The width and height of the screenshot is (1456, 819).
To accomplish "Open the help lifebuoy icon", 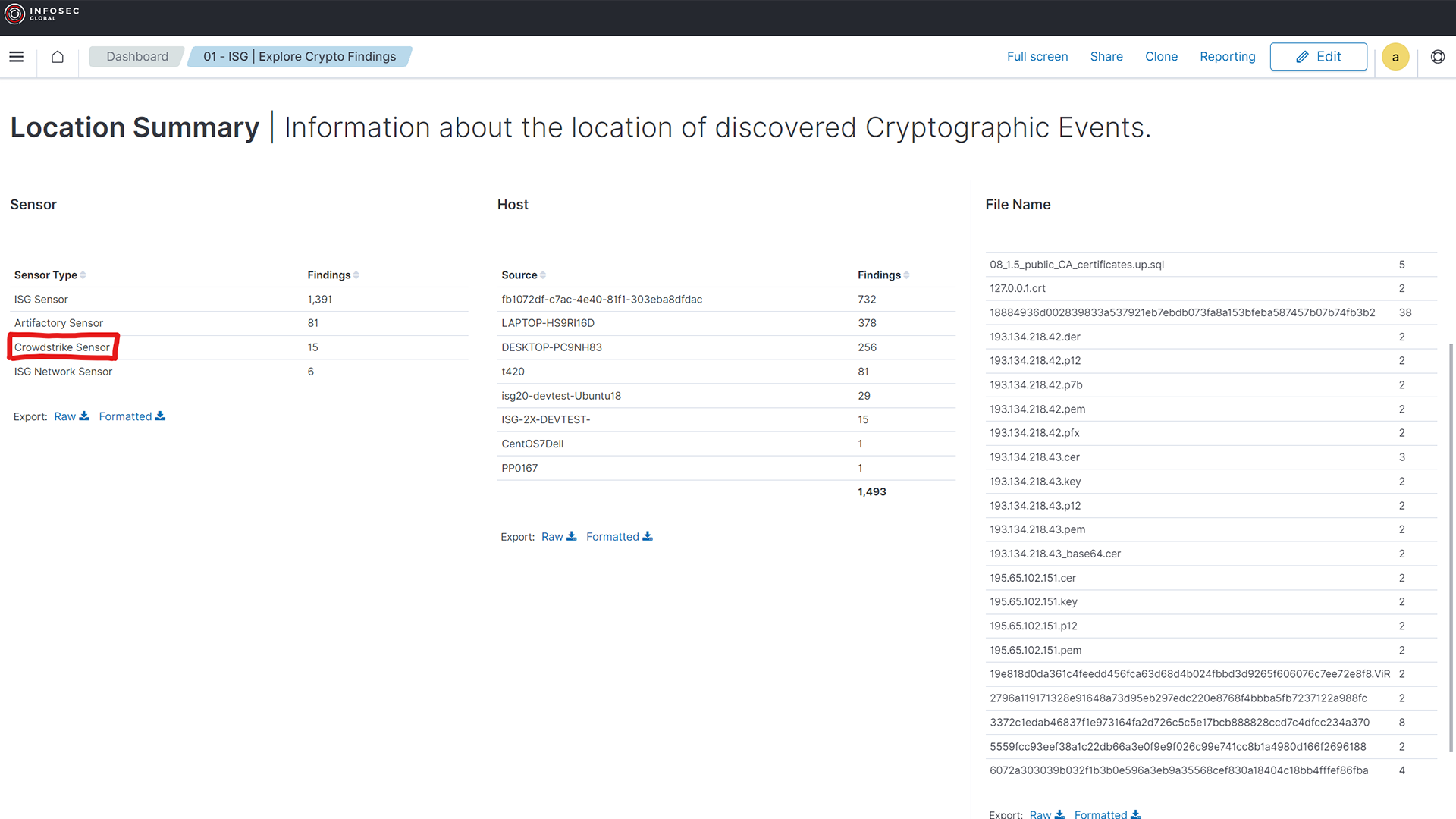I will coord(1437,57).
